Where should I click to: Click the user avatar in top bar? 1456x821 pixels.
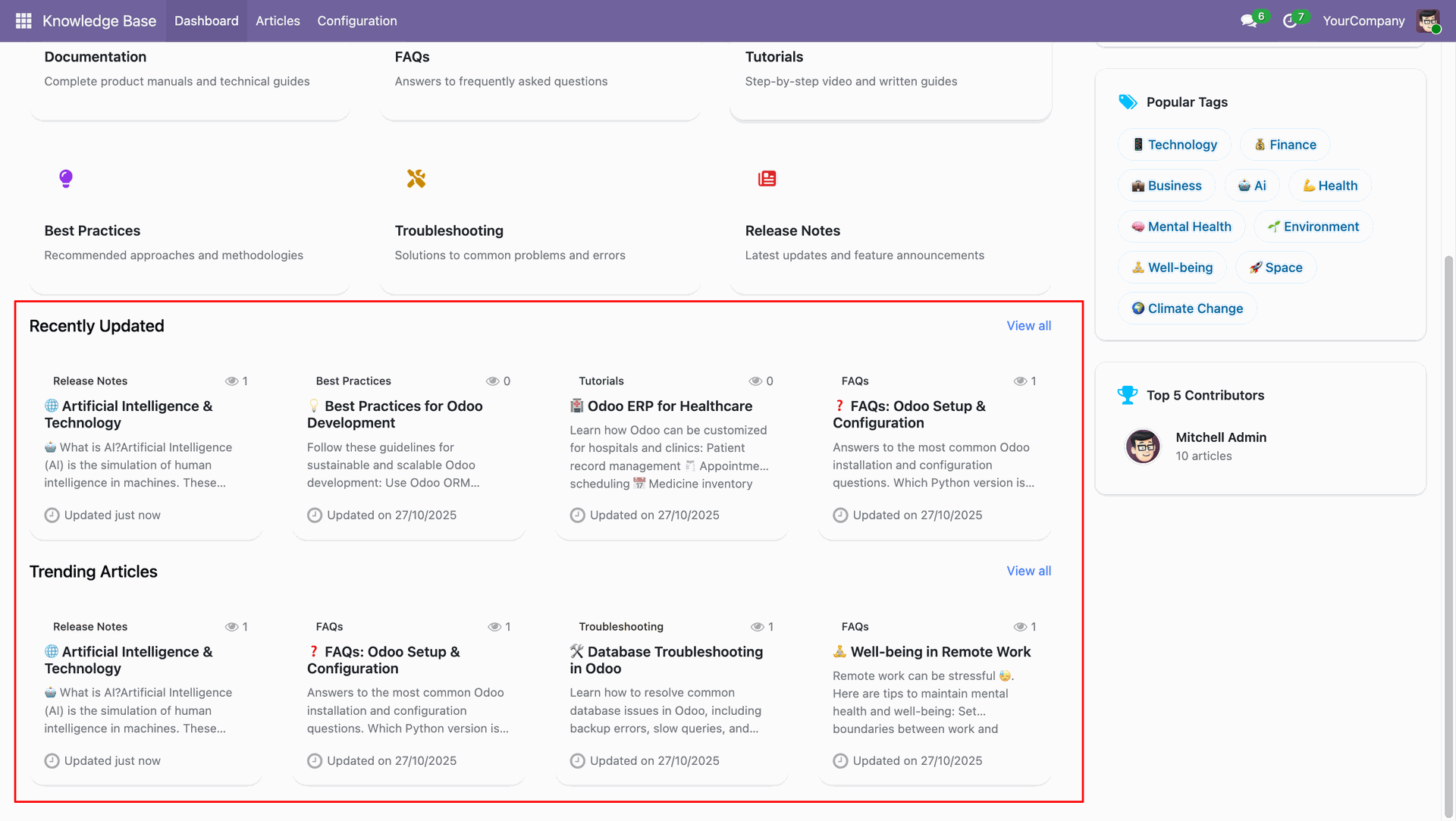pyautogui.click(x=1428, y=21)
